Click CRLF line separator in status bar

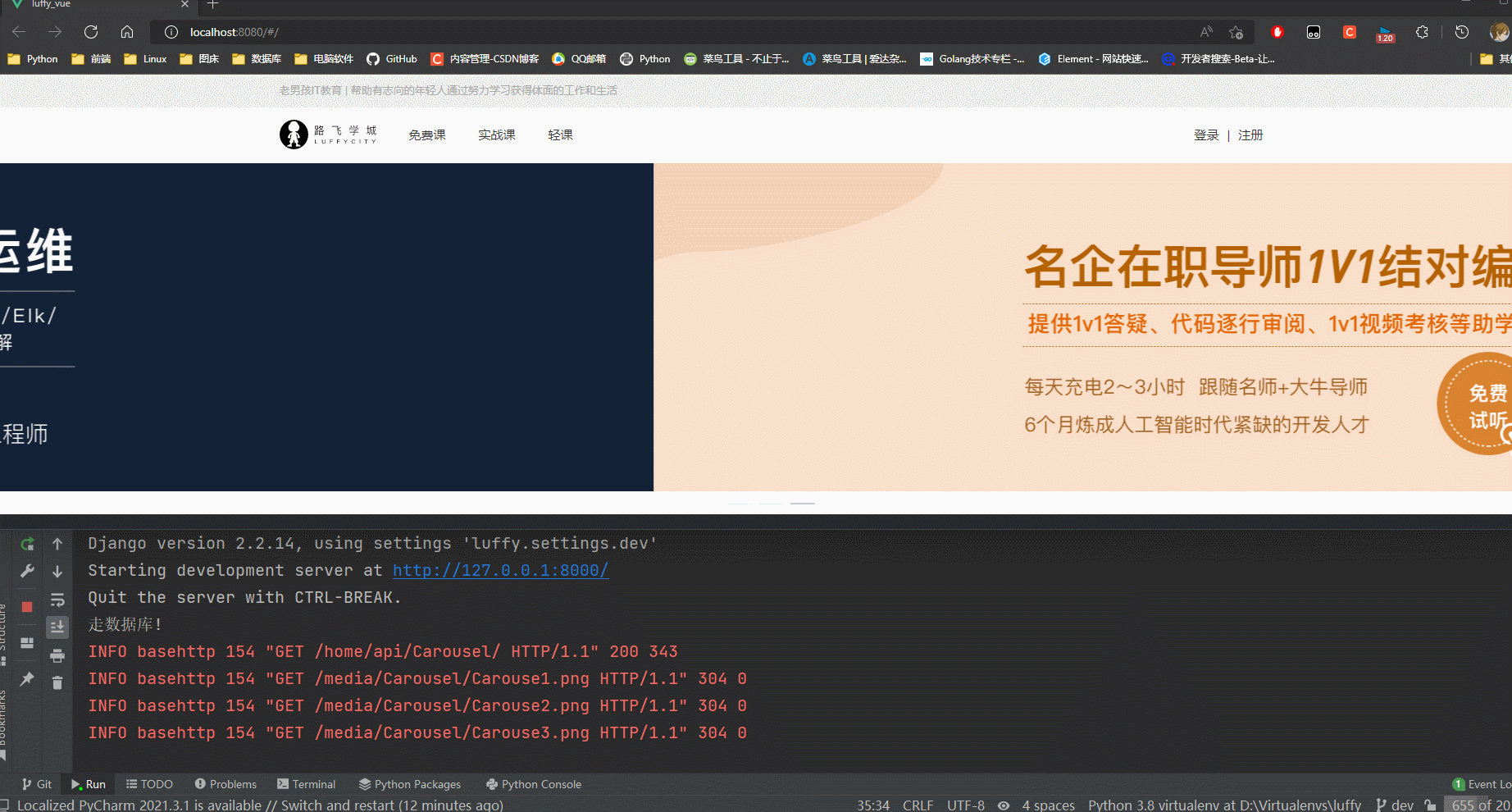[918, 805]
